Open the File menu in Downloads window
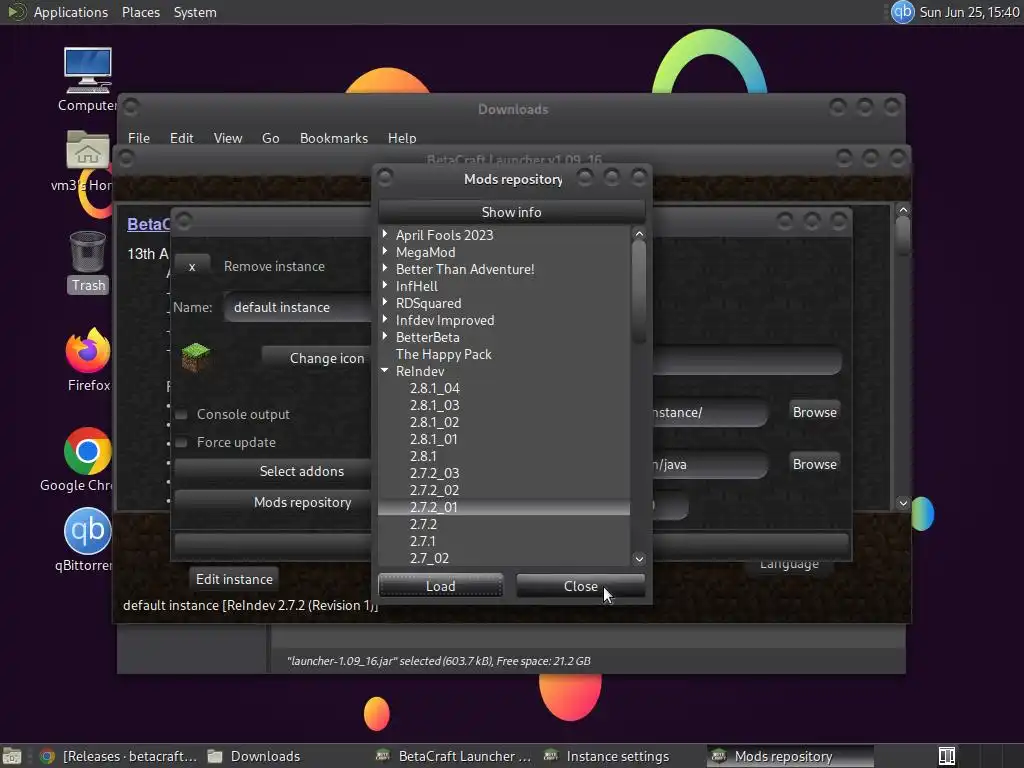The width and height of the screenshot is (1024, 768). (x=138, y=138)
